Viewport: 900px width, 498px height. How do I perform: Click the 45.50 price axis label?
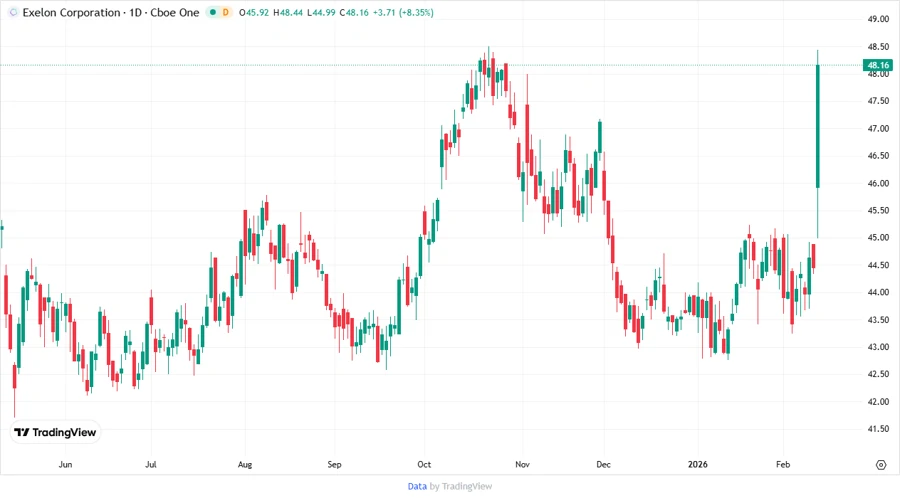tap(878, 210)
